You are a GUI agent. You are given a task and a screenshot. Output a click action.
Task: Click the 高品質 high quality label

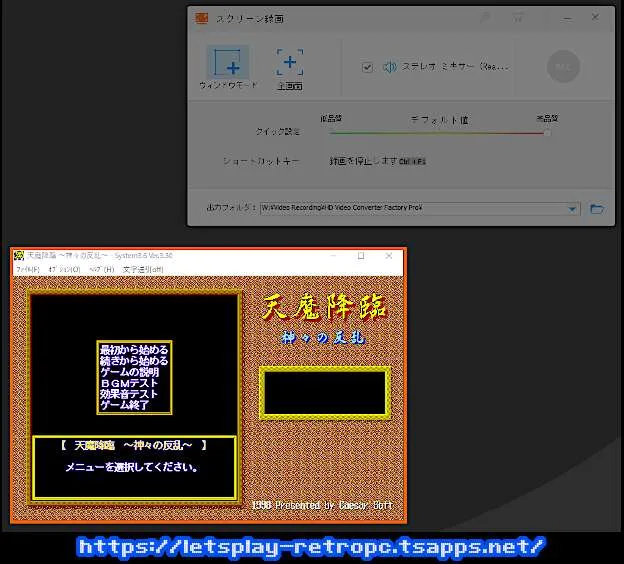pos(547,118)
